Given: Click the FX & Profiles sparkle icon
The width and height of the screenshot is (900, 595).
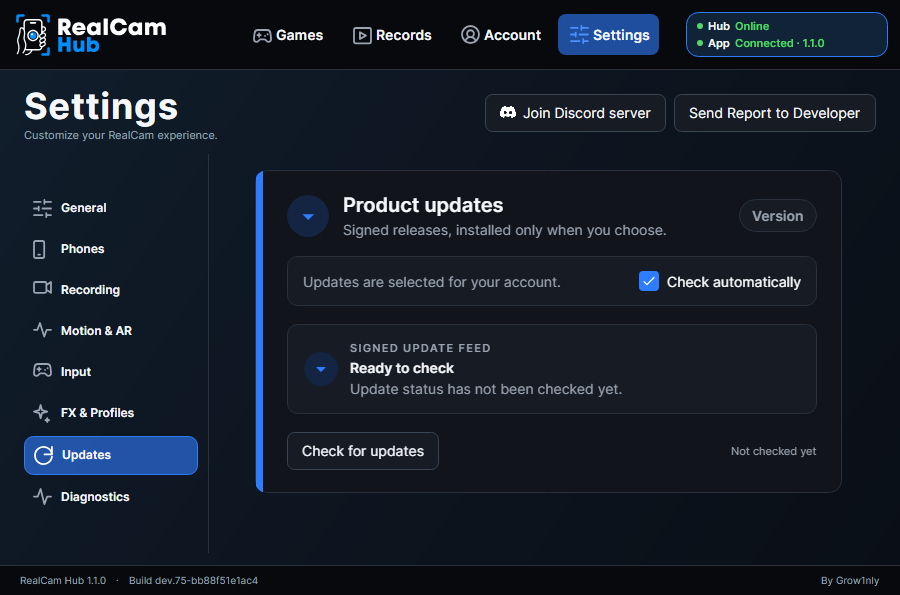Looking at the screenshot, I should (42, 413).
